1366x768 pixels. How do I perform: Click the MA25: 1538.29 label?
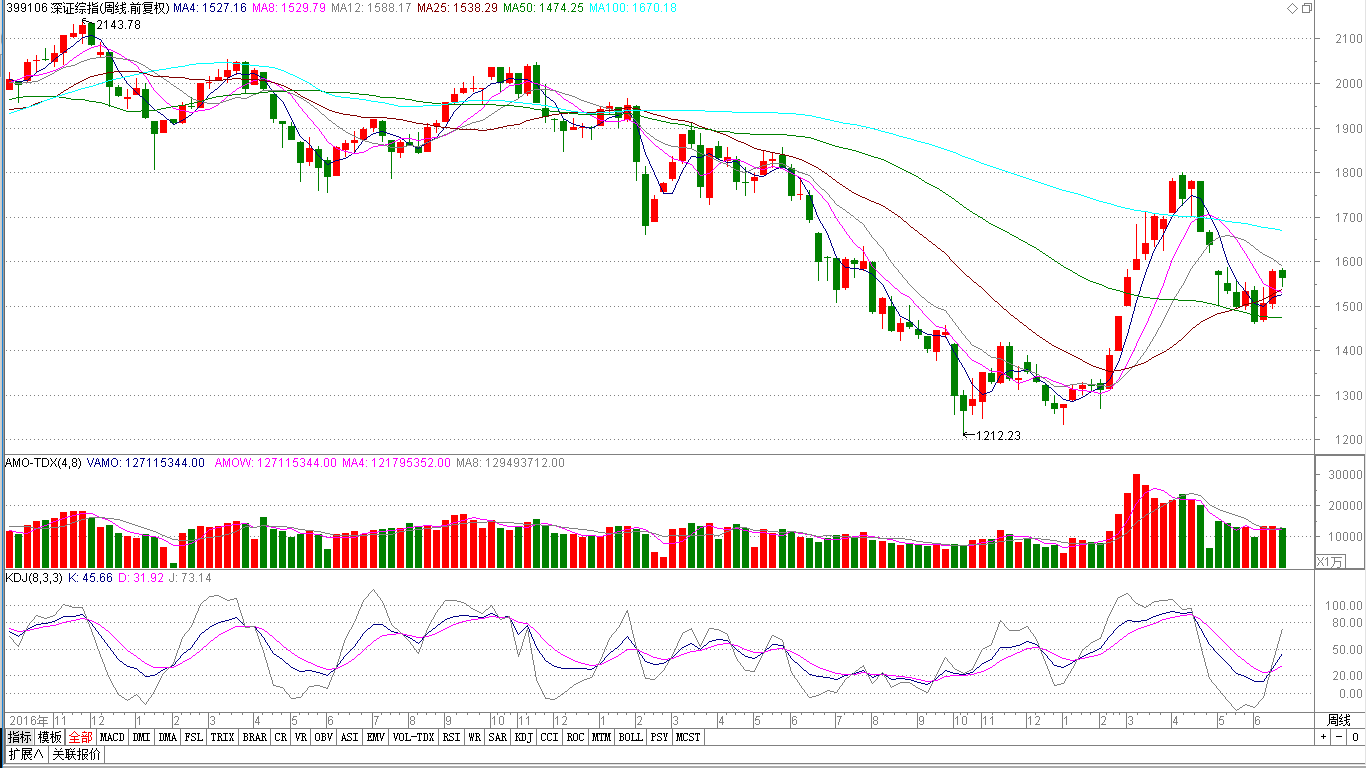tap(457, 8)
